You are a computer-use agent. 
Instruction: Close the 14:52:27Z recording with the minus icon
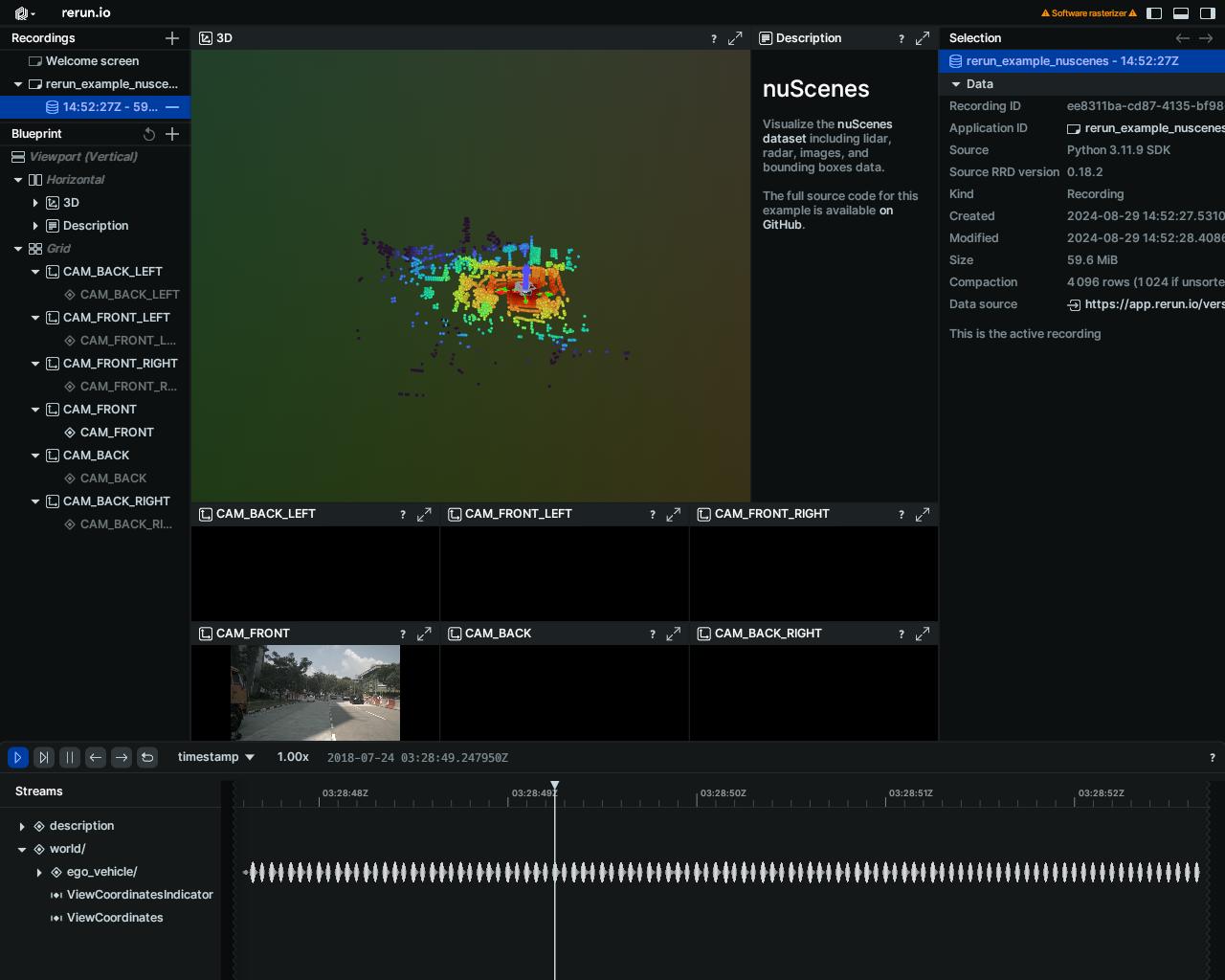tap(172, 107)
